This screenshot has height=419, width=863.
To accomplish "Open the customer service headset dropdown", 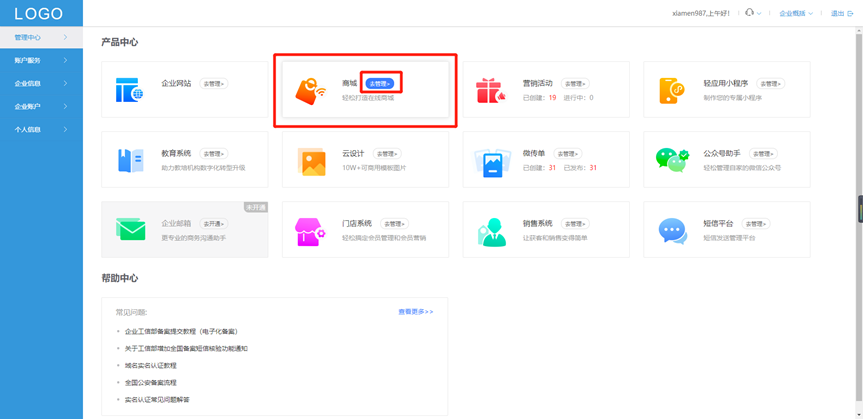I will pyautogui.click(x=753, y=13).
